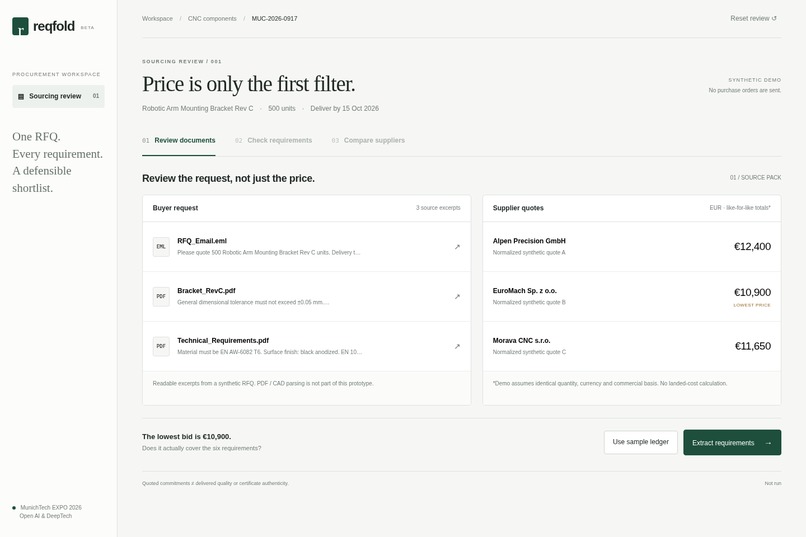Click Robotic Arm Mounting Bracket Rev C text
The height and width of the screenshot is (537, 806).
click(197, 108)
